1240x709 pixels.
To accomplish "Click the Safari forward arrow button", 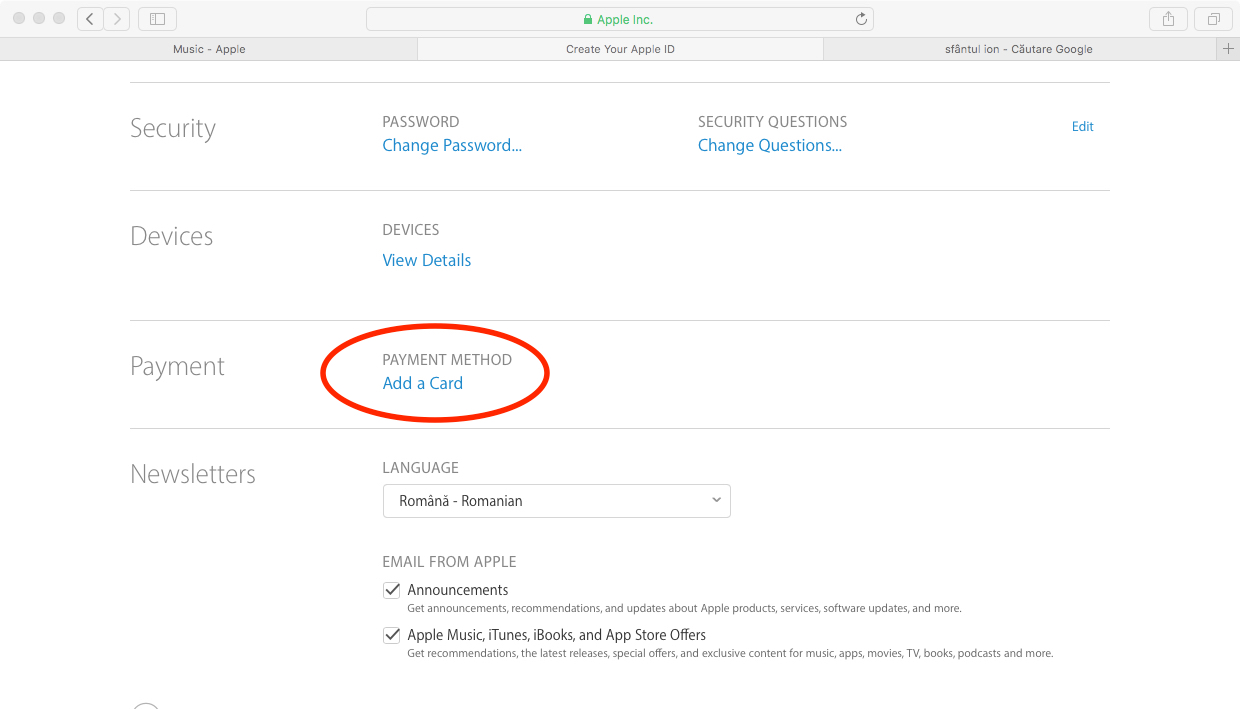I will (117, 19).
